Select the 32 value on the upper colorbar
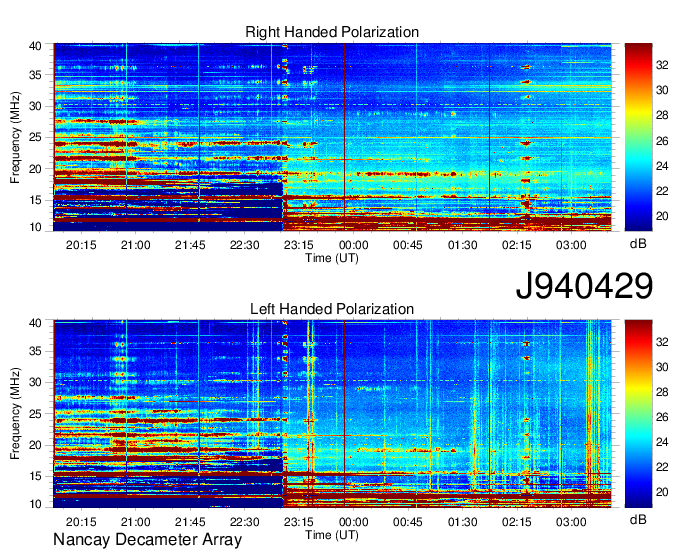Screen dimensions: 680x552 [662, 65]
